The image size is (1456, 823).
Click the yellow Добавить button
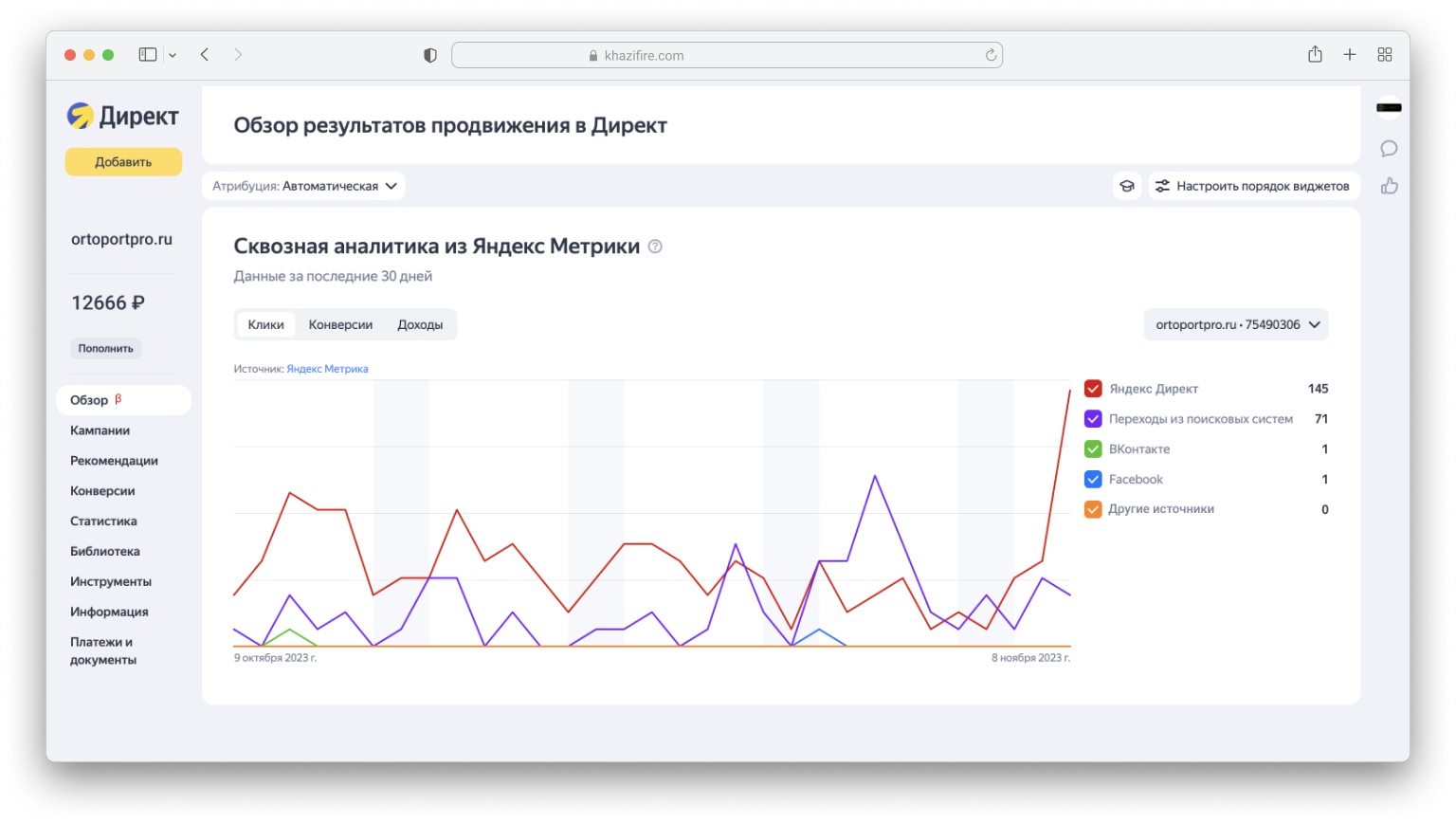point(123,162)
